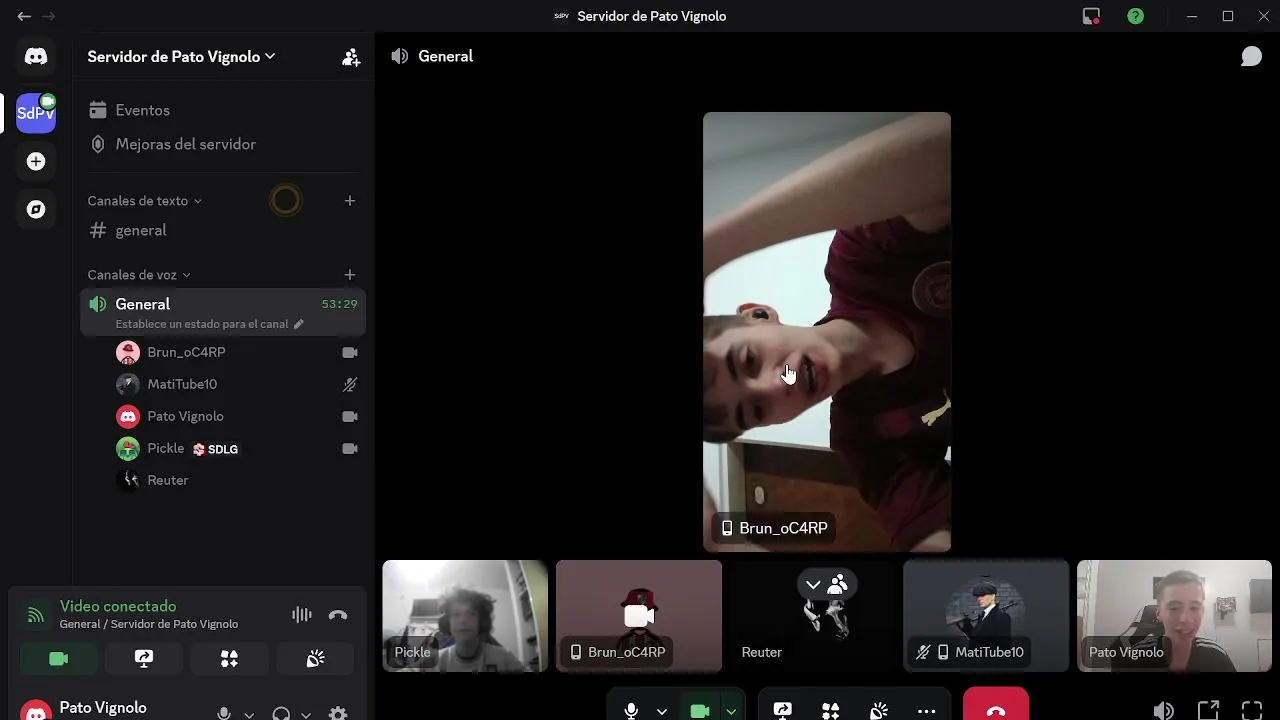This screenshot has width=1280, height=720.
Task: Click the SDLG tag next to Pickle
Action: pyautogui.click(x=216, y=449)
